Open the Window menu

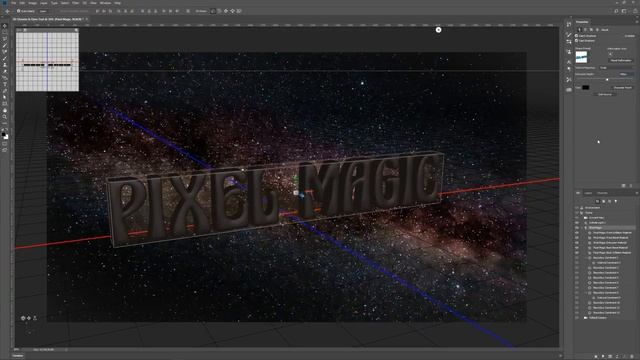pyautogui.click(x=105, y=3)
